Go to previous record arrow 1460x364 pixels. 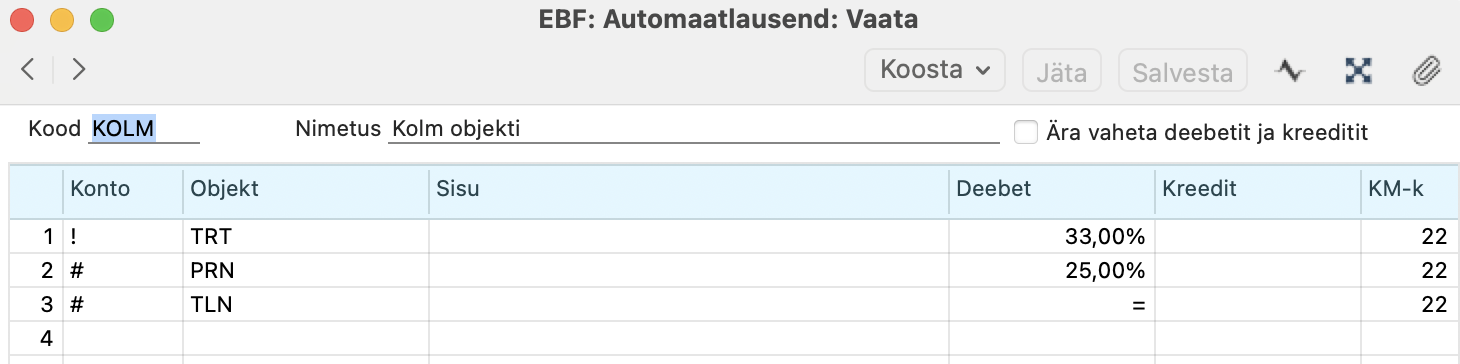point(27,69)
